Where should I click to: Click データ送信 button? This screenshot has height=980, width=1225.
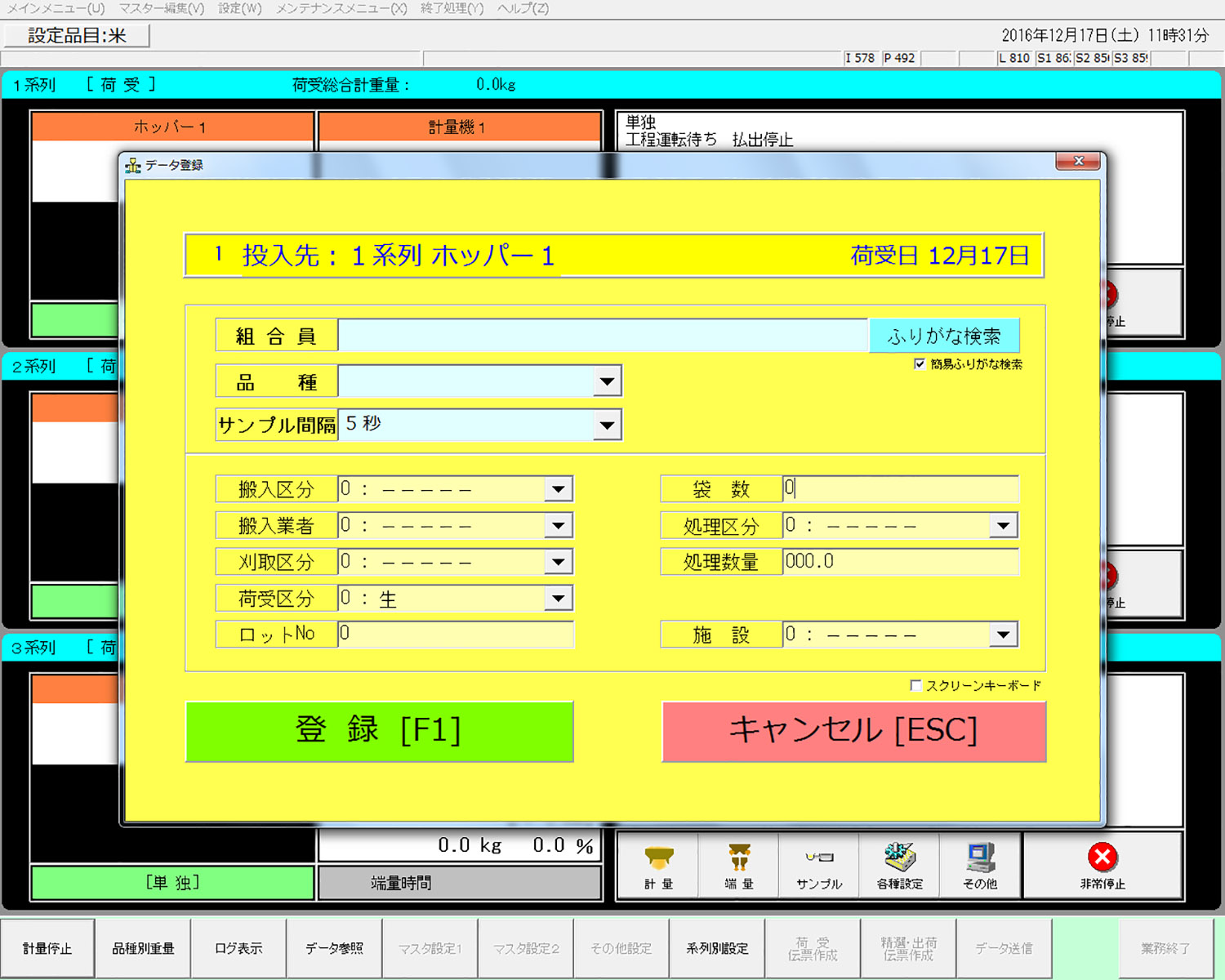tap(1004, 948)
